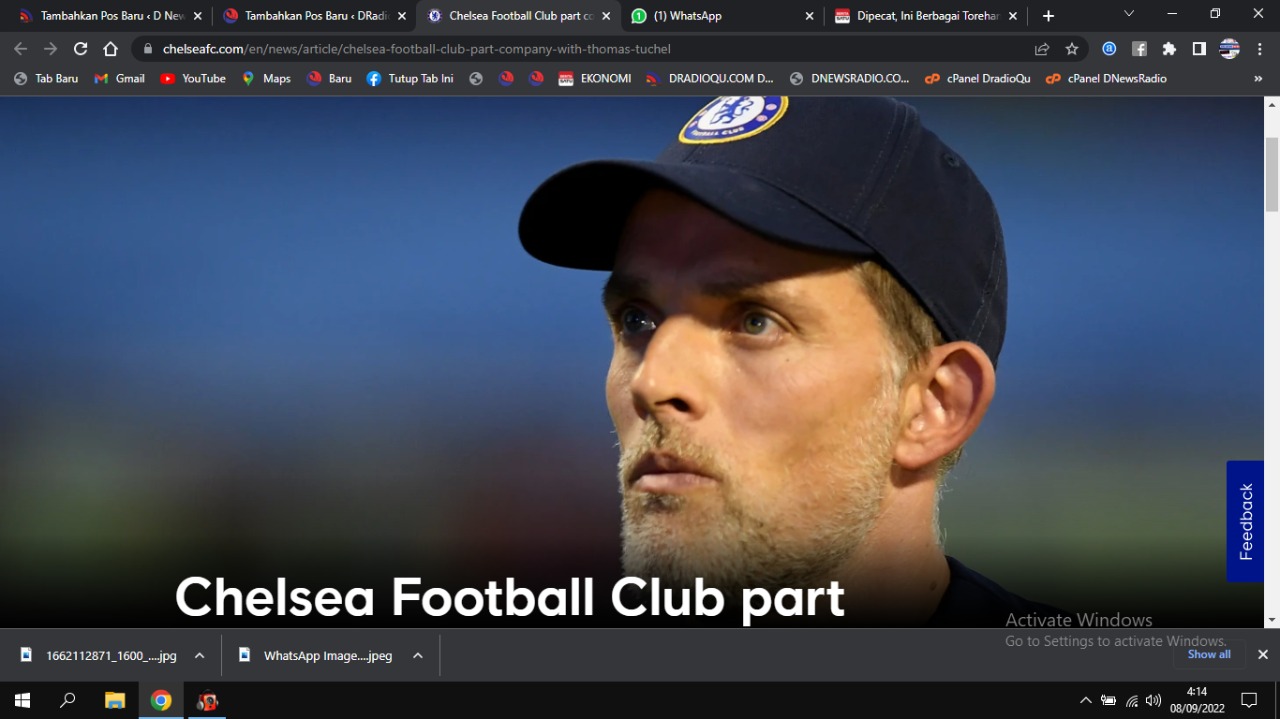Screen dimensions: 1280x719
Task: Open the Chrome three-dot menu
Action: (x=1260, y=49)
